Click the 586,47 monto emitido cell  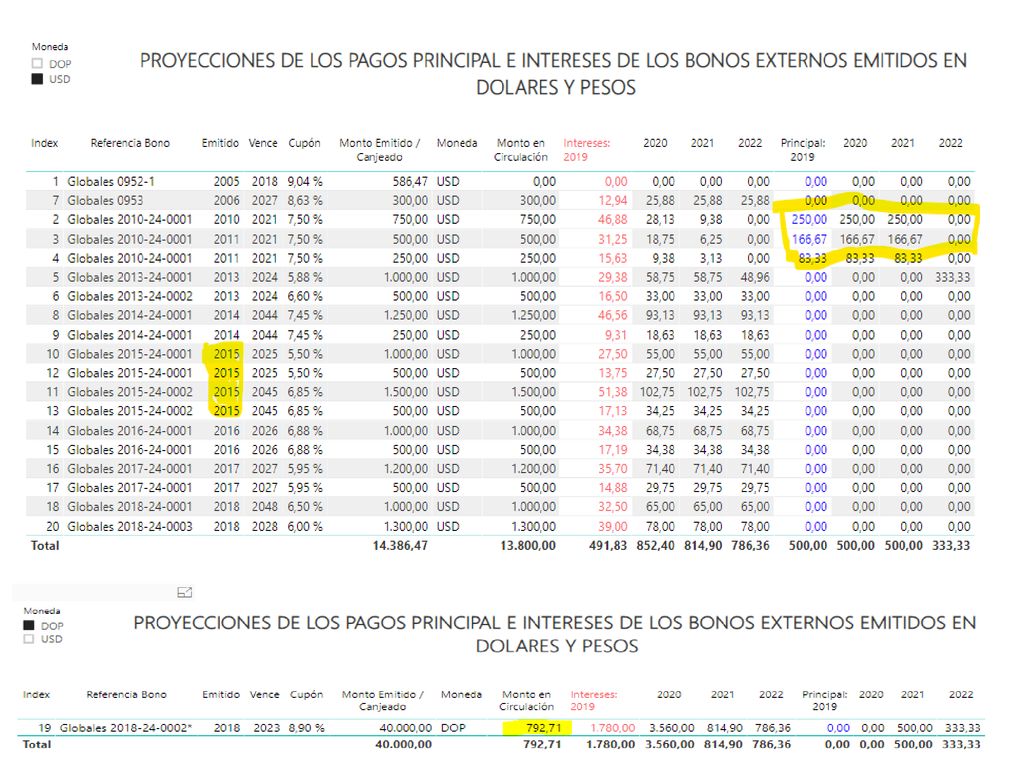(x=410, y=182)
